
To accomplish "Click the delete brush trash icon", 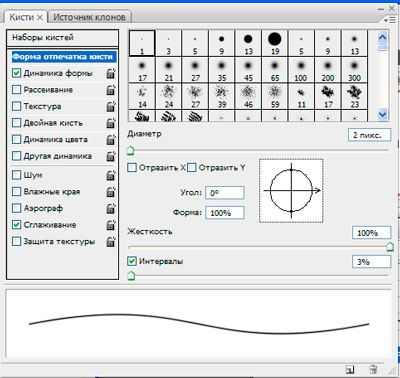I will tap(373, 369).
